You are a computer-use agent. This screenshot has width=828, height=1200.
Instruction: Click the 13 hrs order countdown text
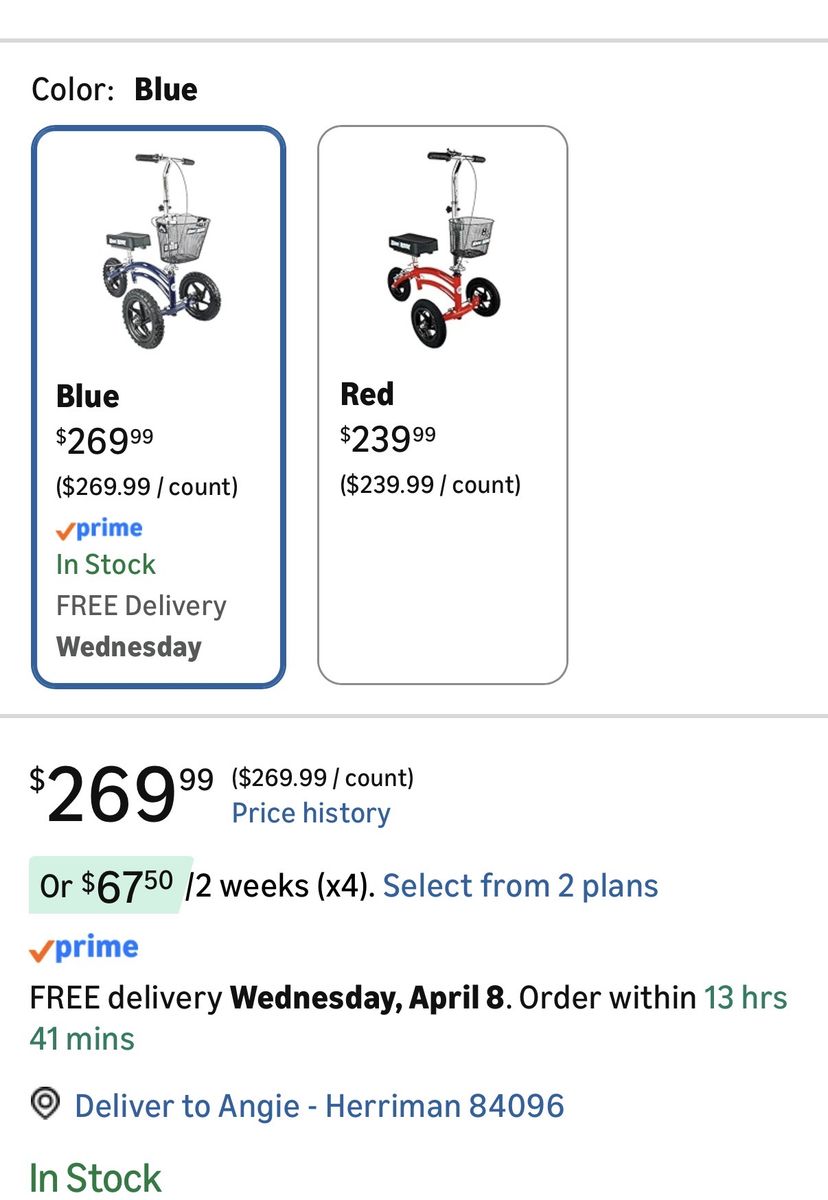(x=745, y=998)
